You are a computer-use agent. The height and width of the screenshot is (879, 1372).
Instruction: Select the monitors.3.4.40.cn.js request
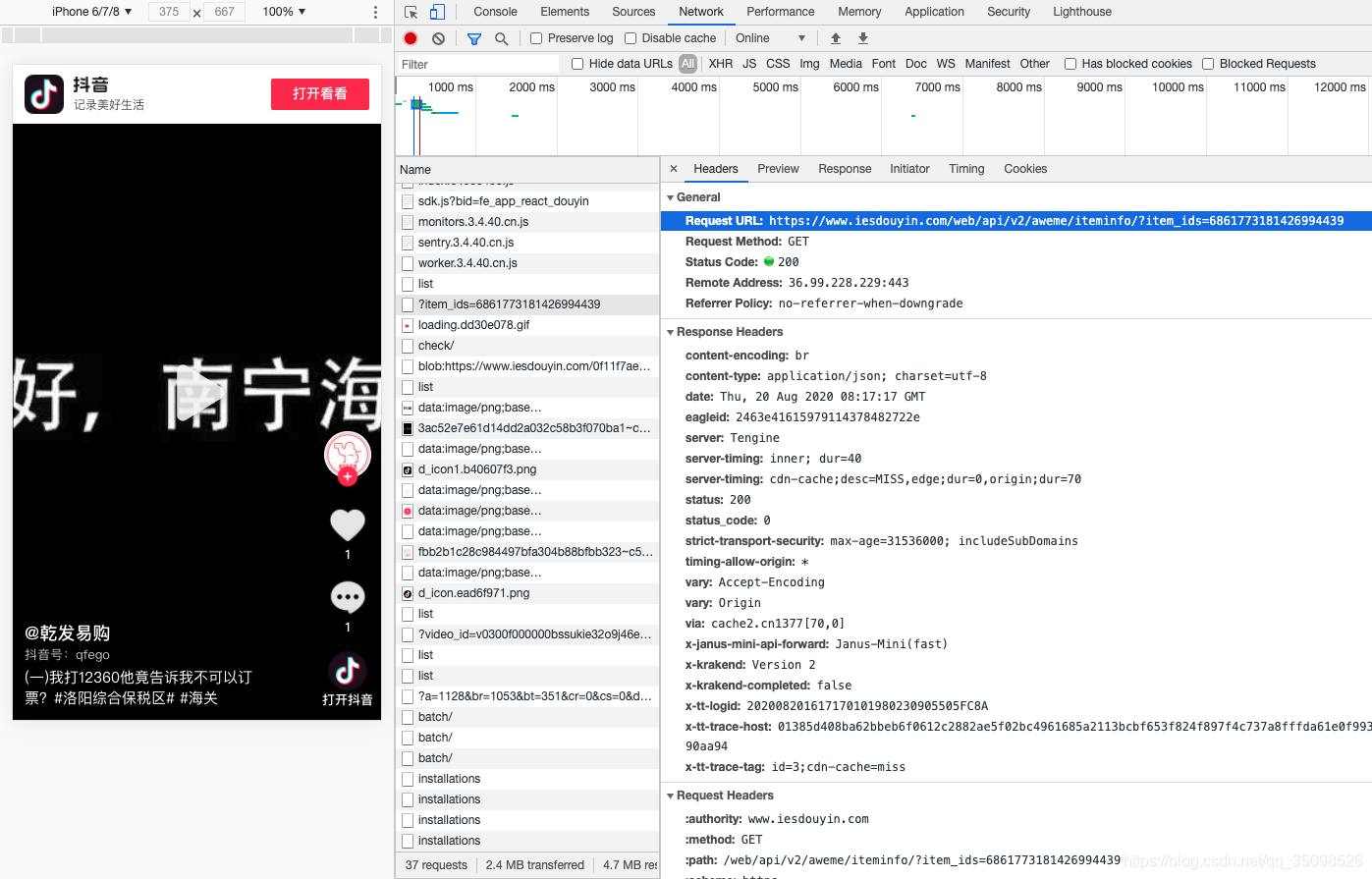[x=527, y=222]
